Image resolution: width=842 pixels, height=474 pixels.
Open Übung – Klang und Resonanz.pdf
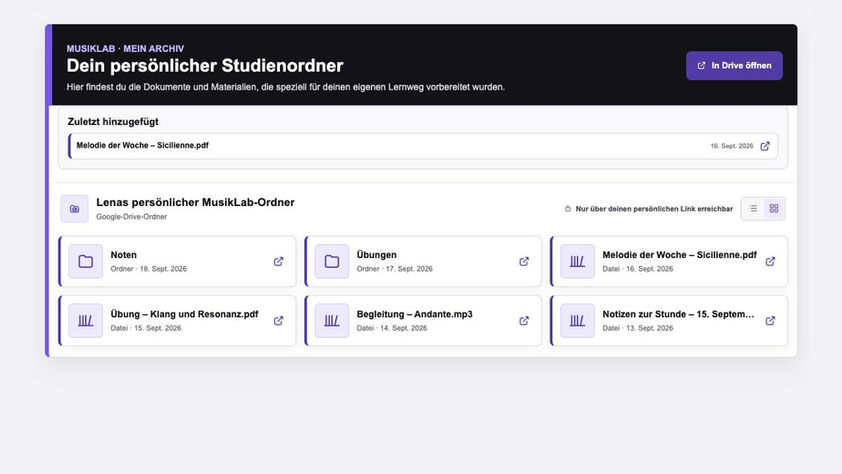point(177,320)
